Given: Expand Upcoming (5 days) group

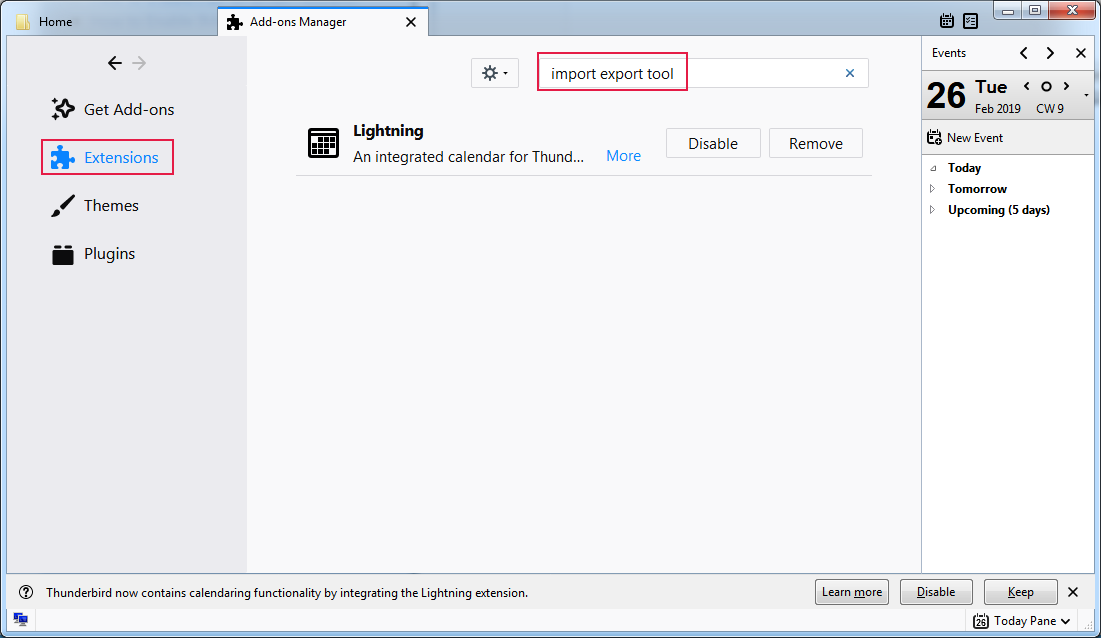Looking at the screenshot, I should click(932, 210).
